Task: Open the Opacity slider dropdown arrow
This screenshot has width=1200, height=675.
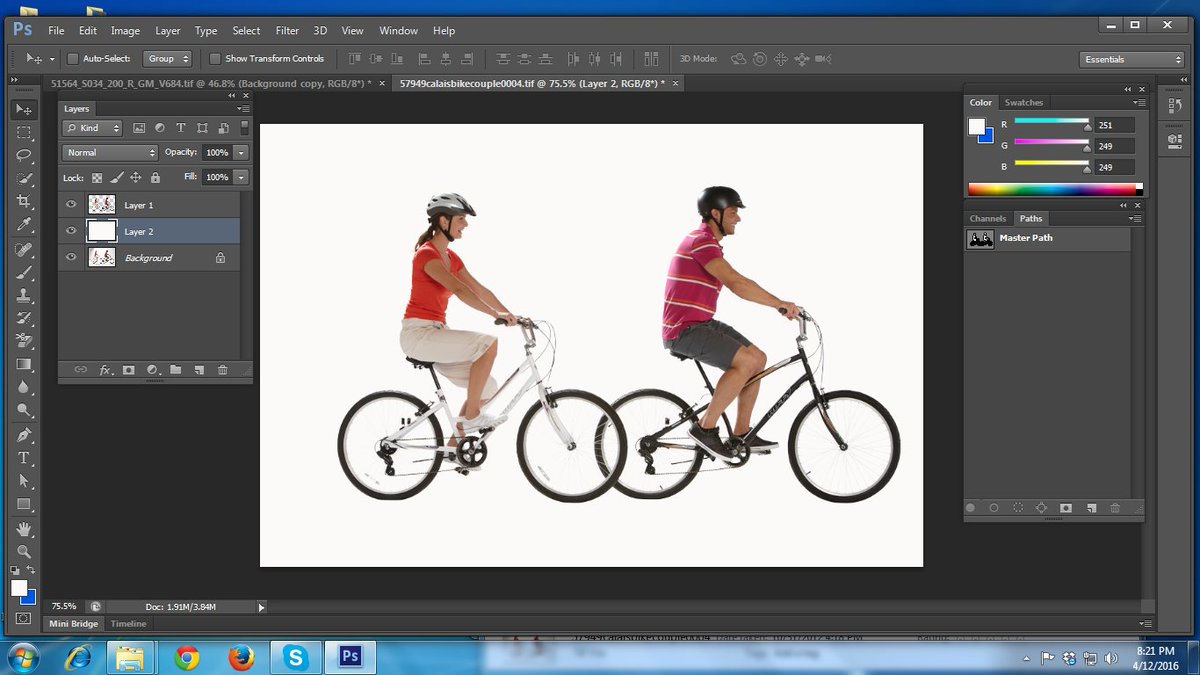Action: 241,153
